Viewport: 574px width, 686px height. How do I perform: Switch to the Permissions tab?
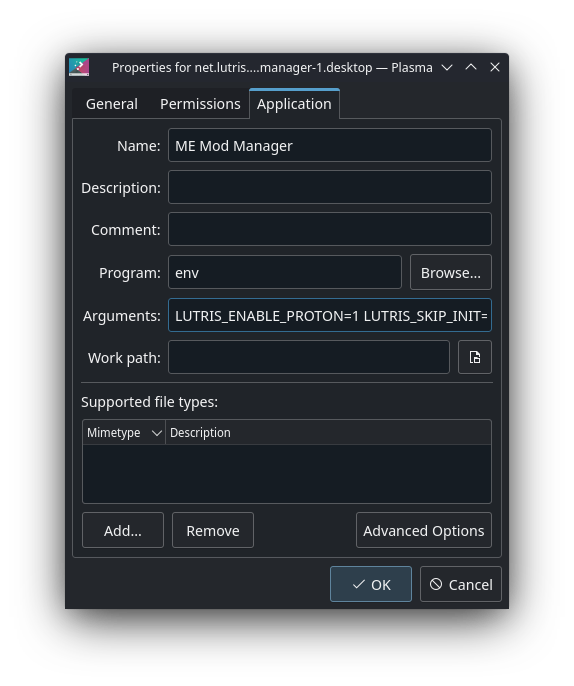click(x=200, y=104)
